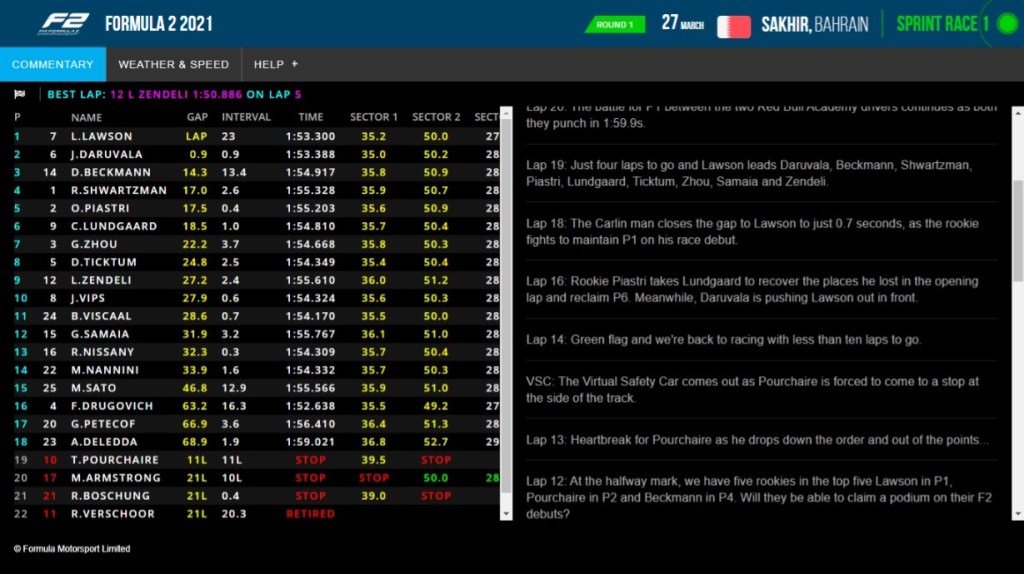Viewport: 1024px width, 574px height.
Task: Click the commentary panel scroll down arrow
Action: (1017, 514)
